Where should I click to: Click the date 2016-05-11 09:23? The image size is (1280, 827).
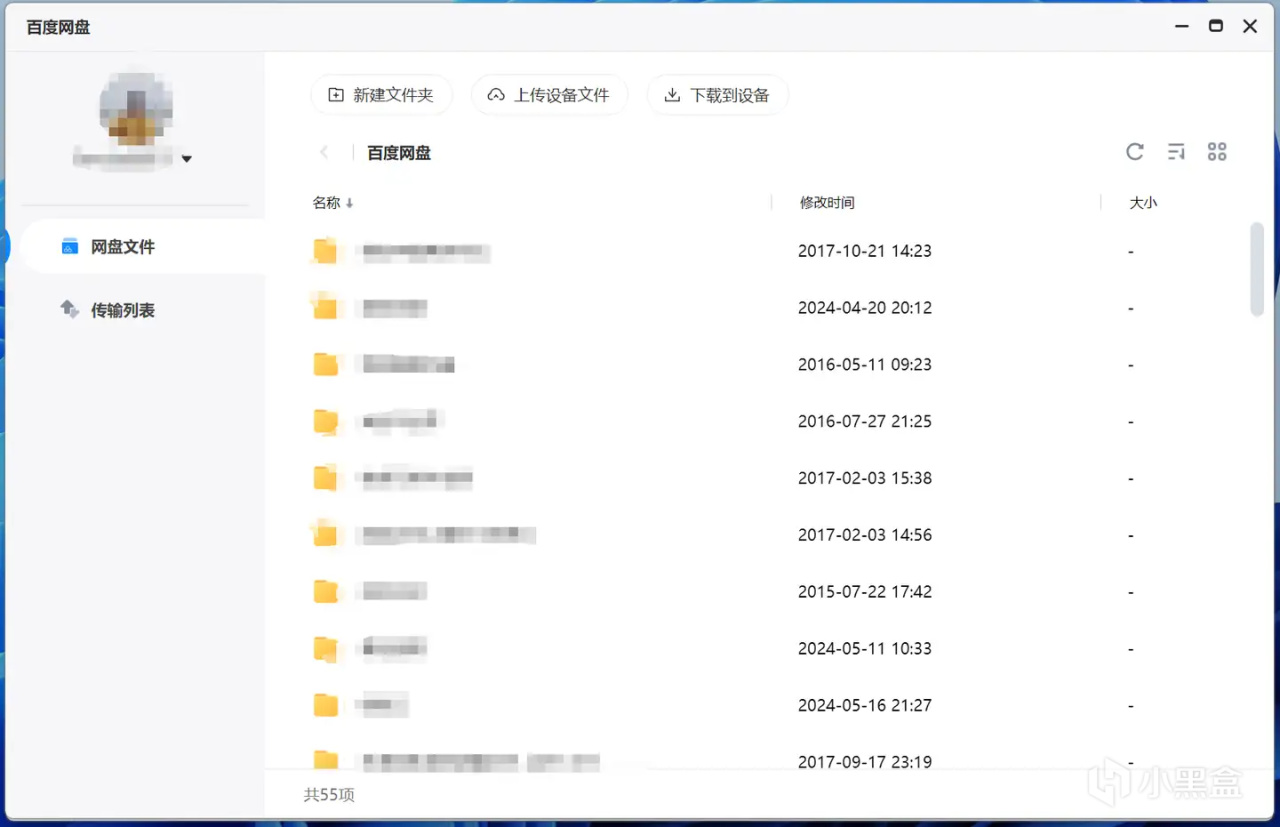(865, 365)
